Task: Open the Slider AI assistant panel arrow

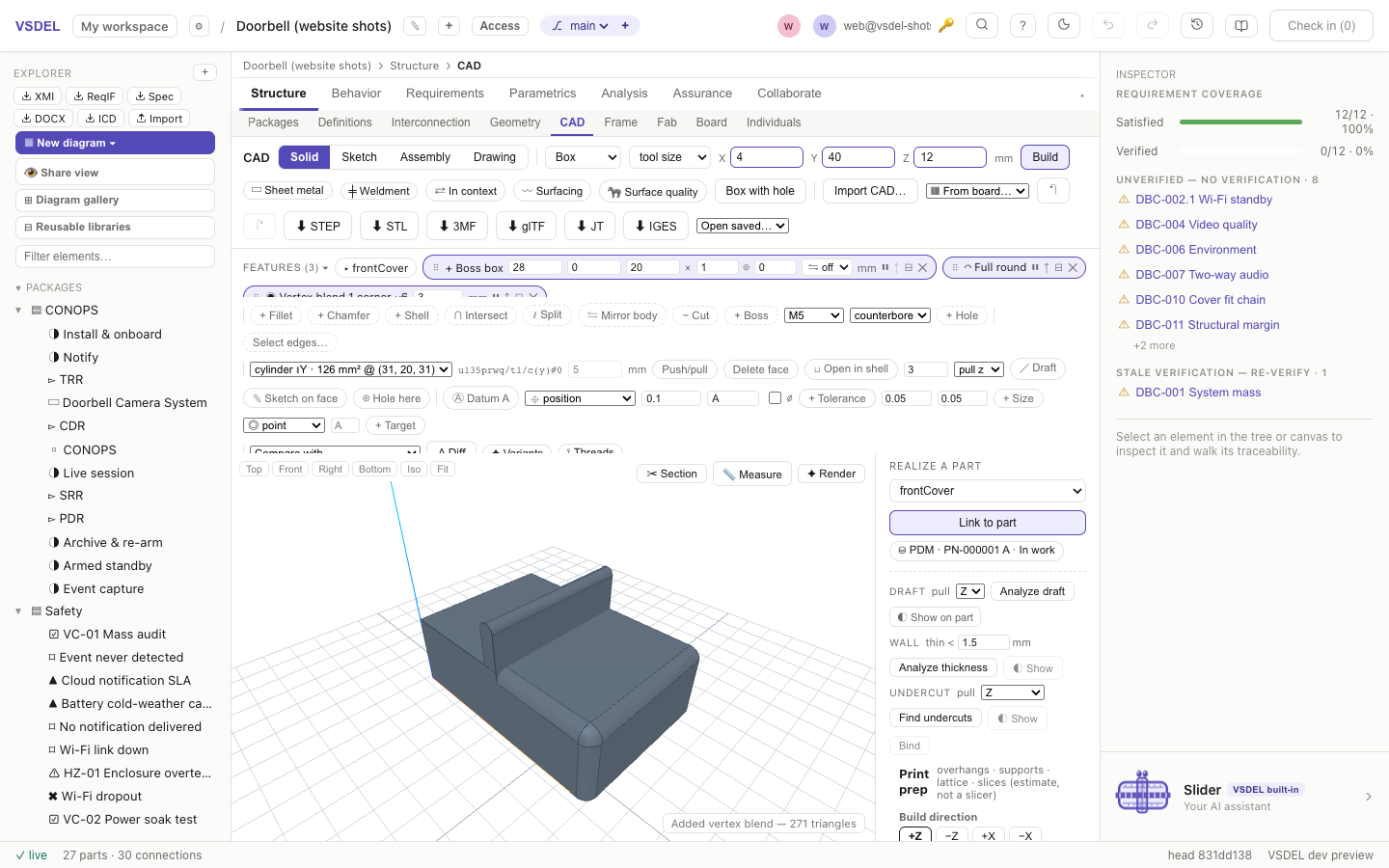Action: 1369,797
